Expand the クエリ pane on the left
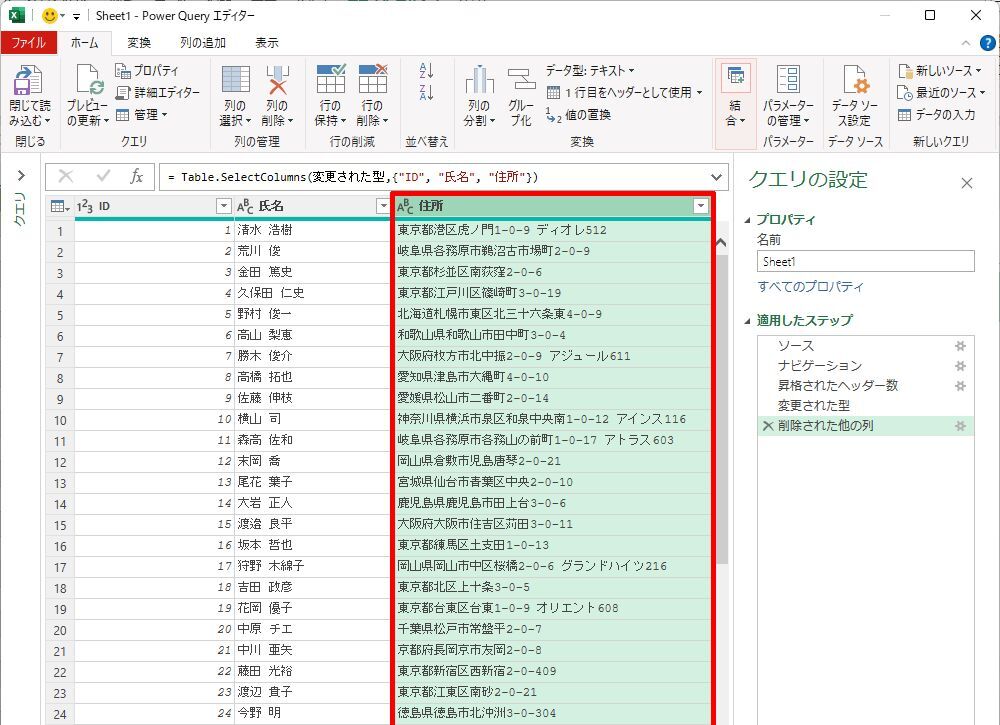This screenshot has width=1000, height=725. tap(20, 176)
